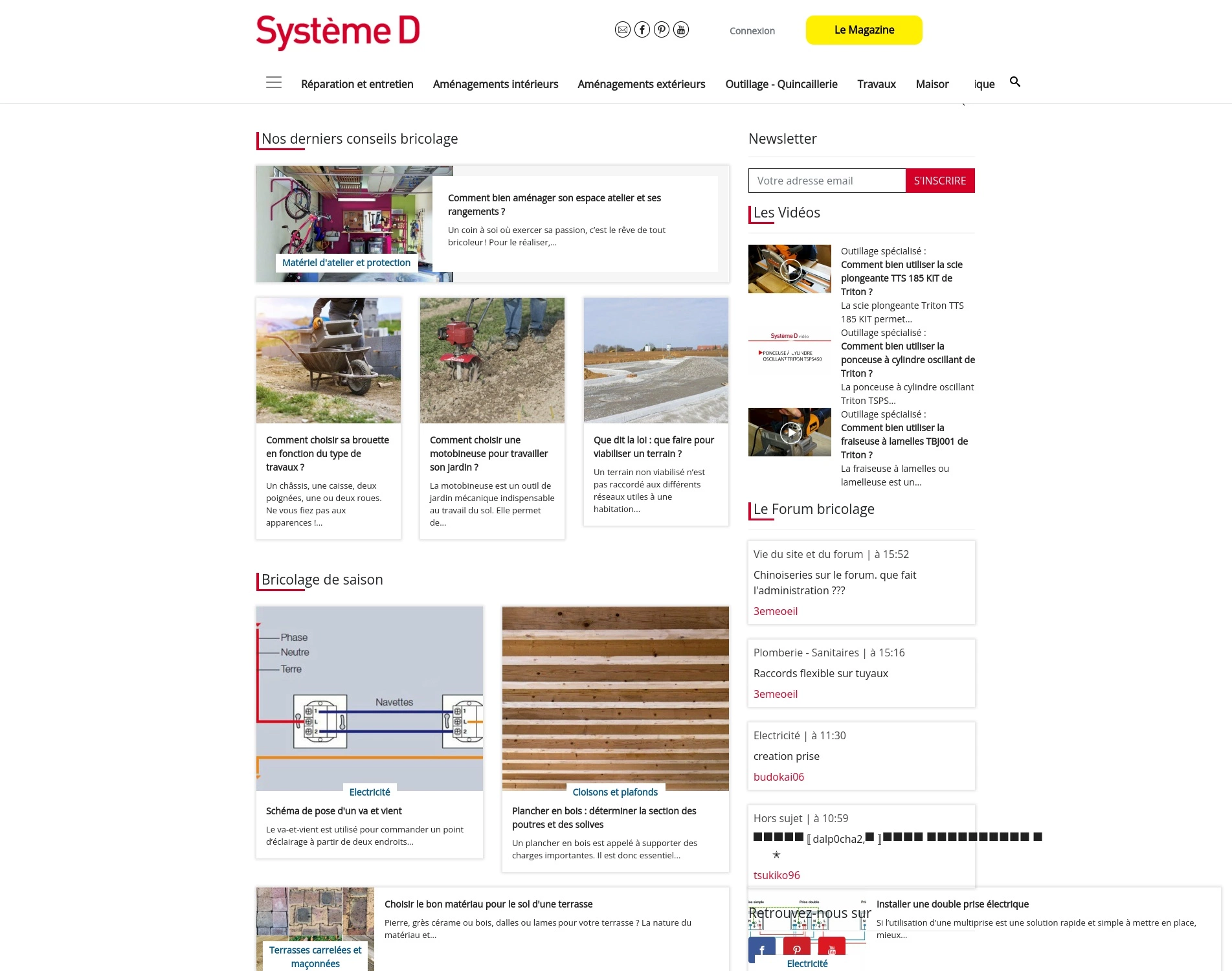Image resolution: width=1232 pixels, height=971 pixels.
Task: Click the Les Vidéos heading
Action: [787, 213]
